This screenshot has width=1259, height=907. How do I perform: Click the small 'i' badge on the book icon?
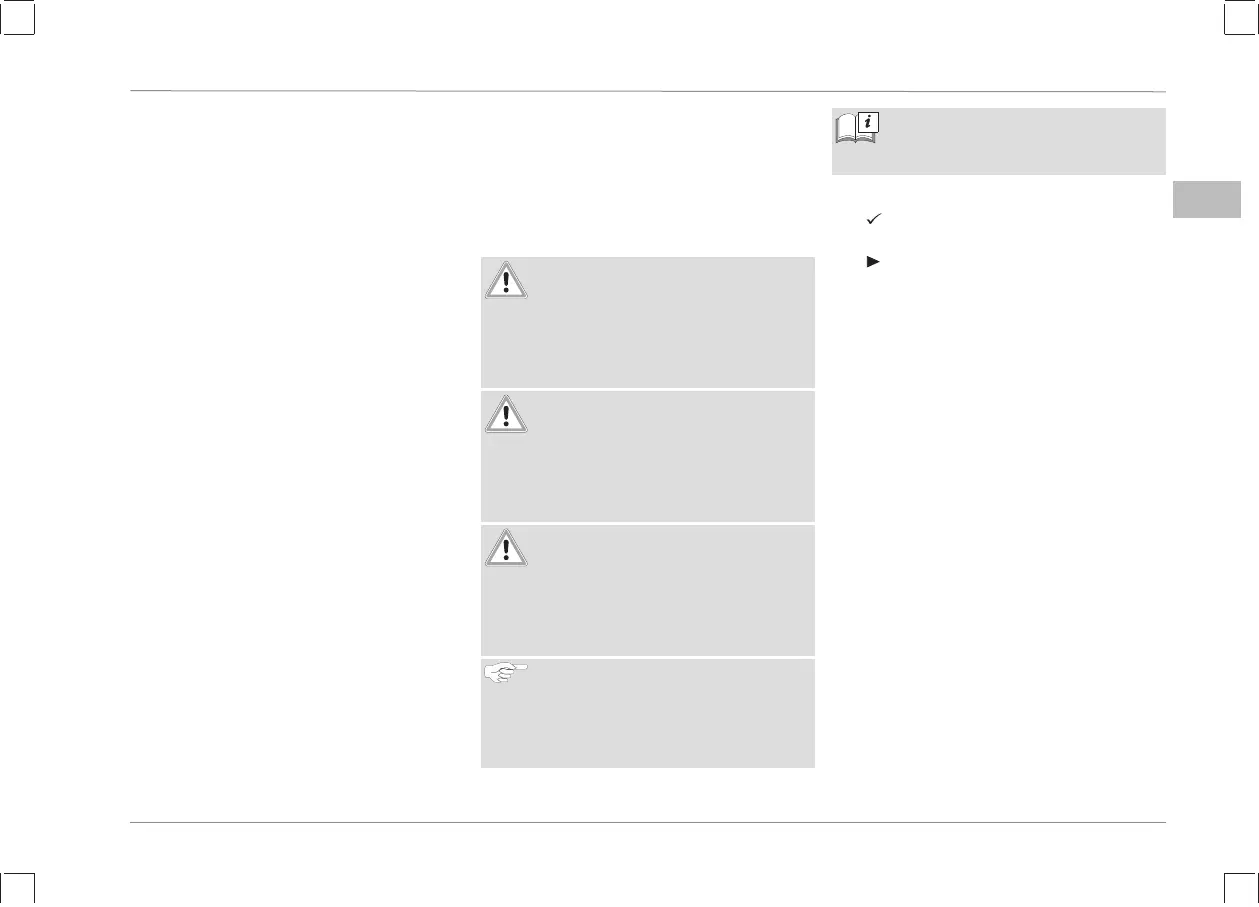pos(869,121)
